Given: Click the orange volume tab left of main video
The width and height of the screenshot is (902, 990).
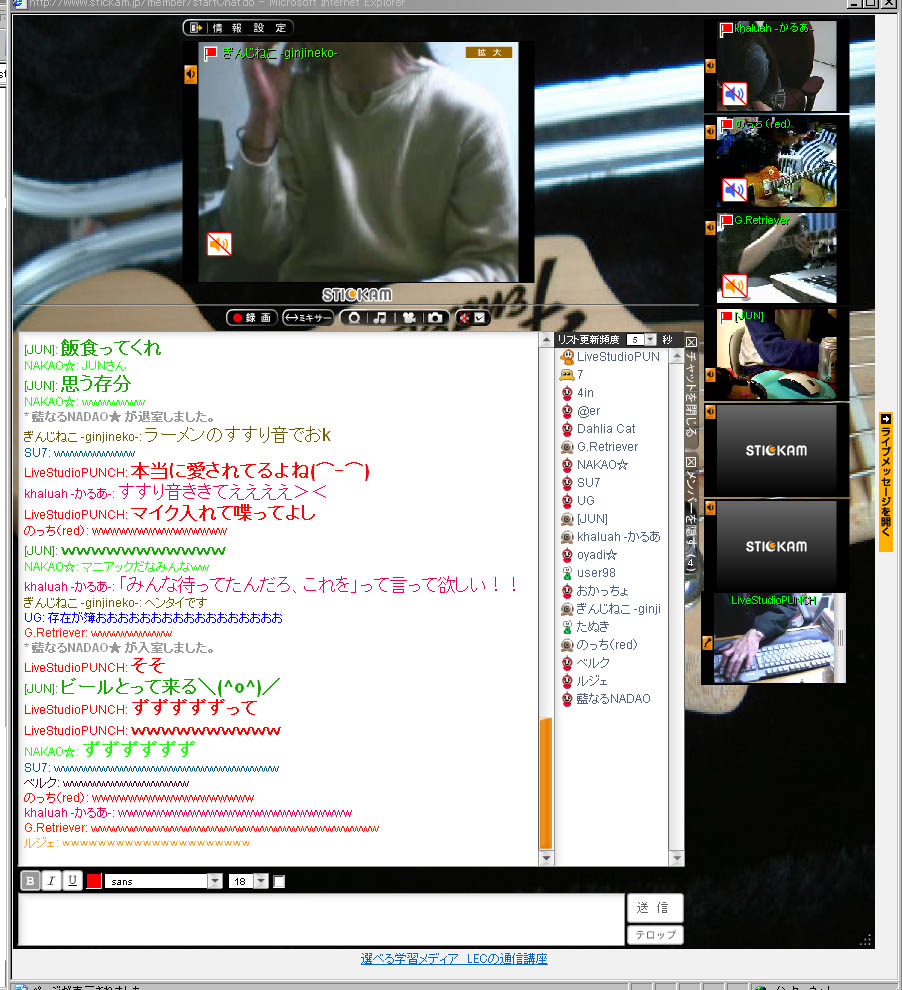Looking at the screenshot, I should (x=191, y=75).
